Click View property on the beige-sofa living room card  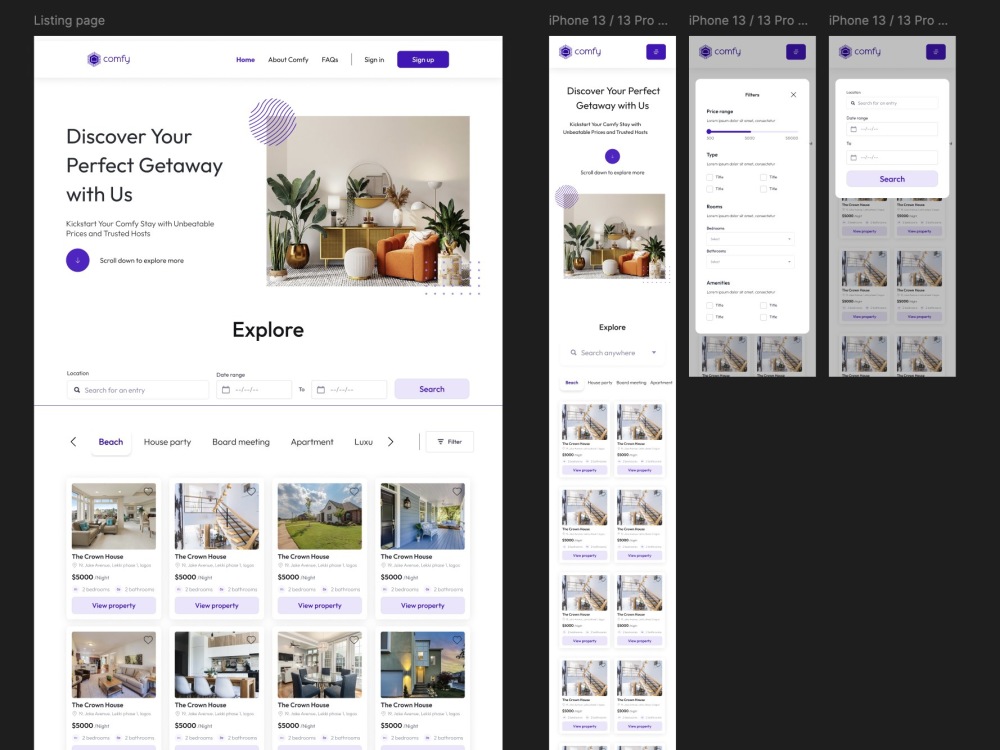[114, 605]
